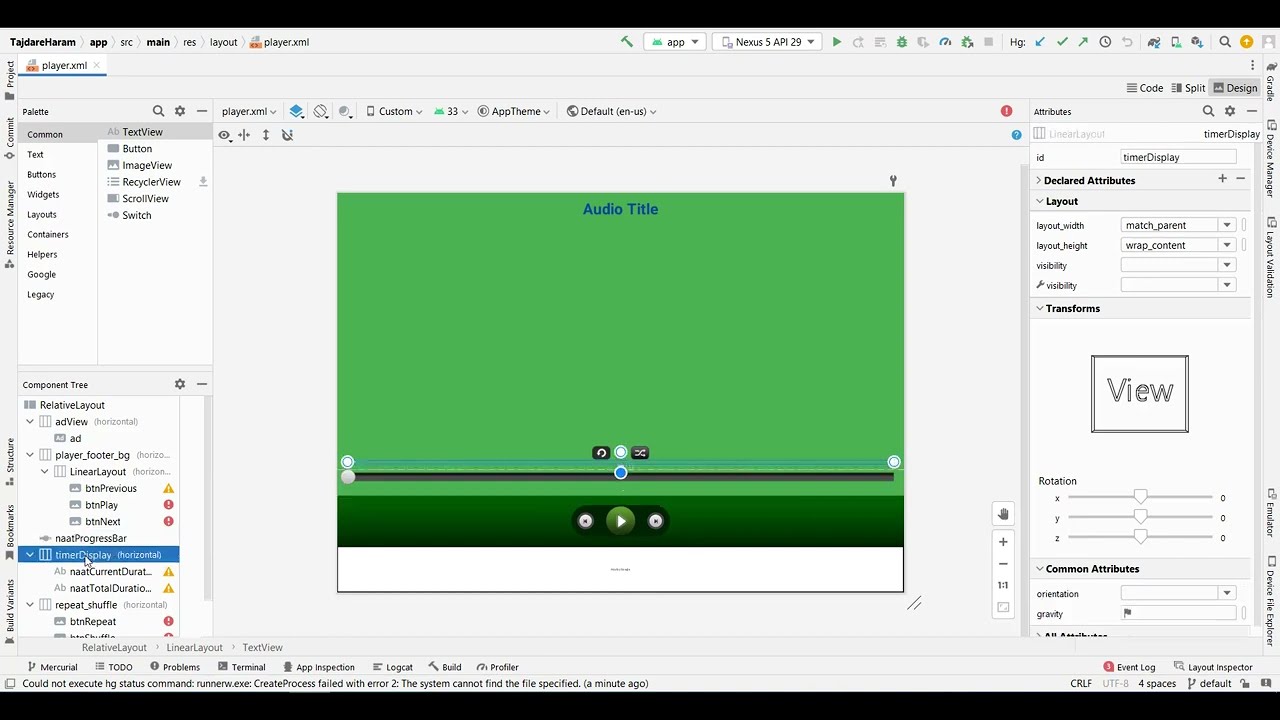
Task: Open the Layout Inspector
Action: (x=1213, y=667)
